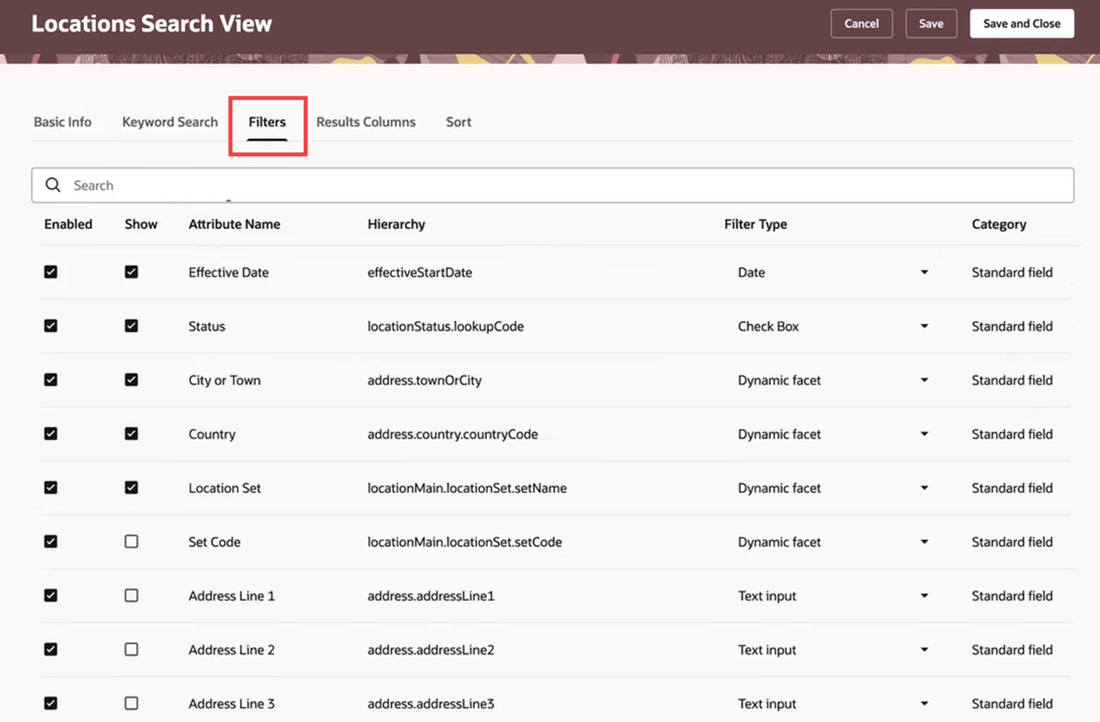Image resolution: width=1100 pixels, height=722 pixels.
Task: Hide the Location Set filter via Show
Action: (x=131, y=488)
